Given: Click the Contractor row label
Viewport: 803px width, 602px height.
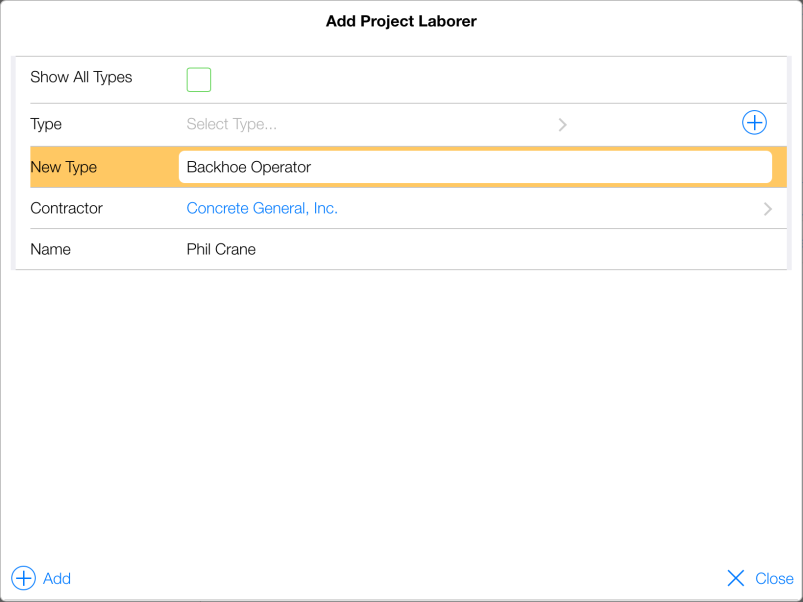Looking at the screenshot, I should pyautogui.click(x=66, y=209).
